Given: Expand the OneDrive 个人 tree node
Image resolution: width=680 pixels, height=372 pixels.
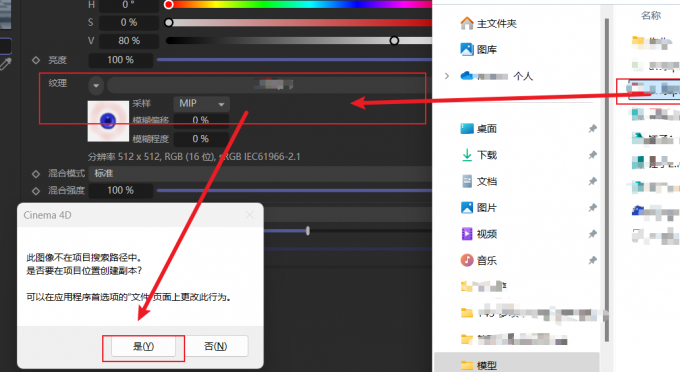Looking at the screenshot, I should (x=447, y=76).
